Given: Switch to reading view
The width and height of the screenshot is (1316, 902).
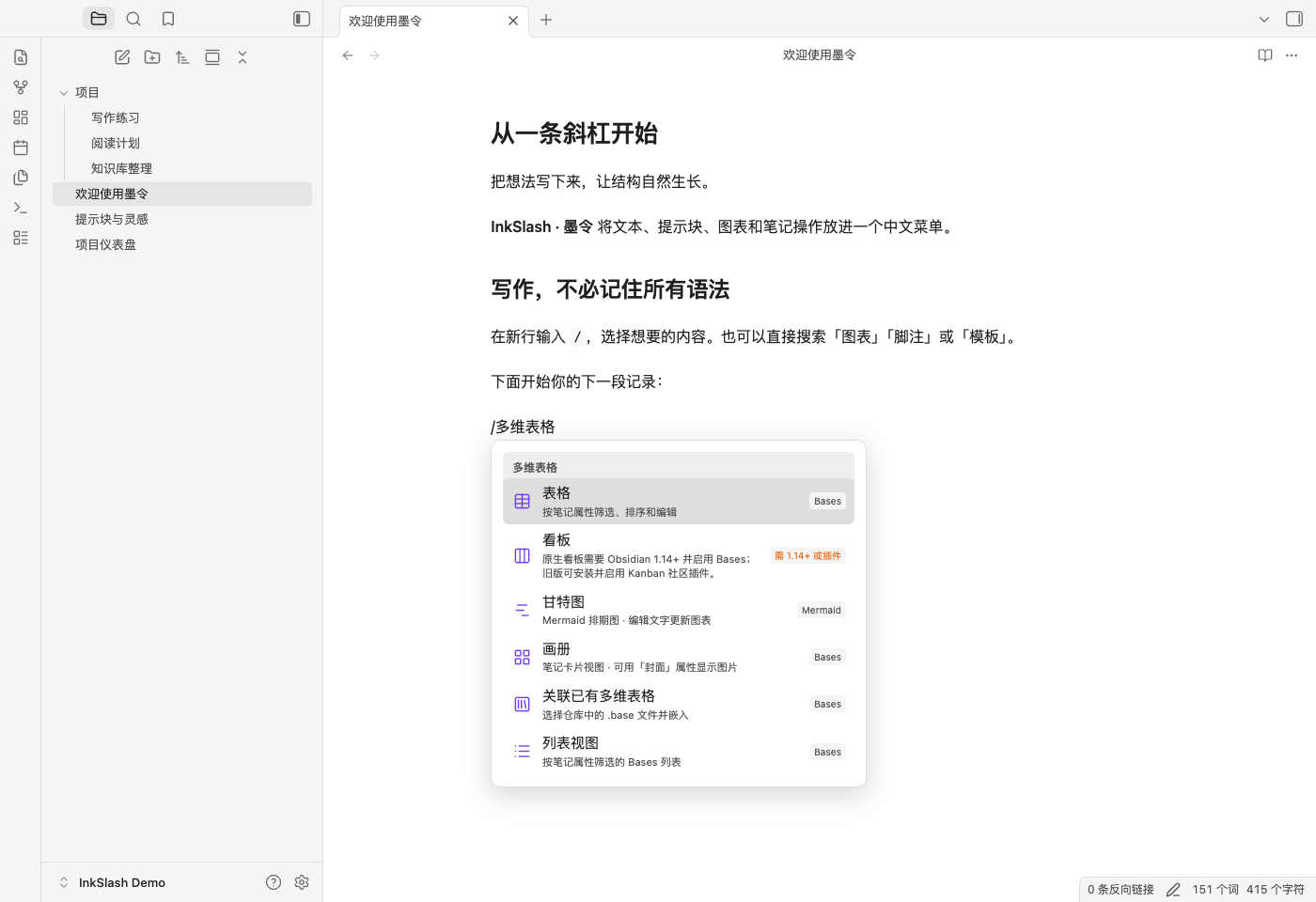Looking at the screenshot, I should (x=1265, y=55).
